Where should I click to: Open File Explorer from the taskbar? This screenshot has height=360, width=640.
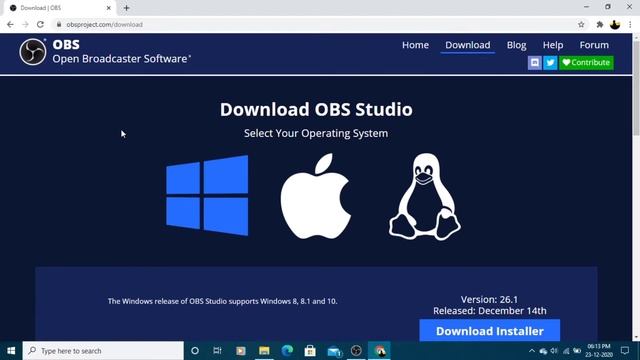tap(264, 351)
